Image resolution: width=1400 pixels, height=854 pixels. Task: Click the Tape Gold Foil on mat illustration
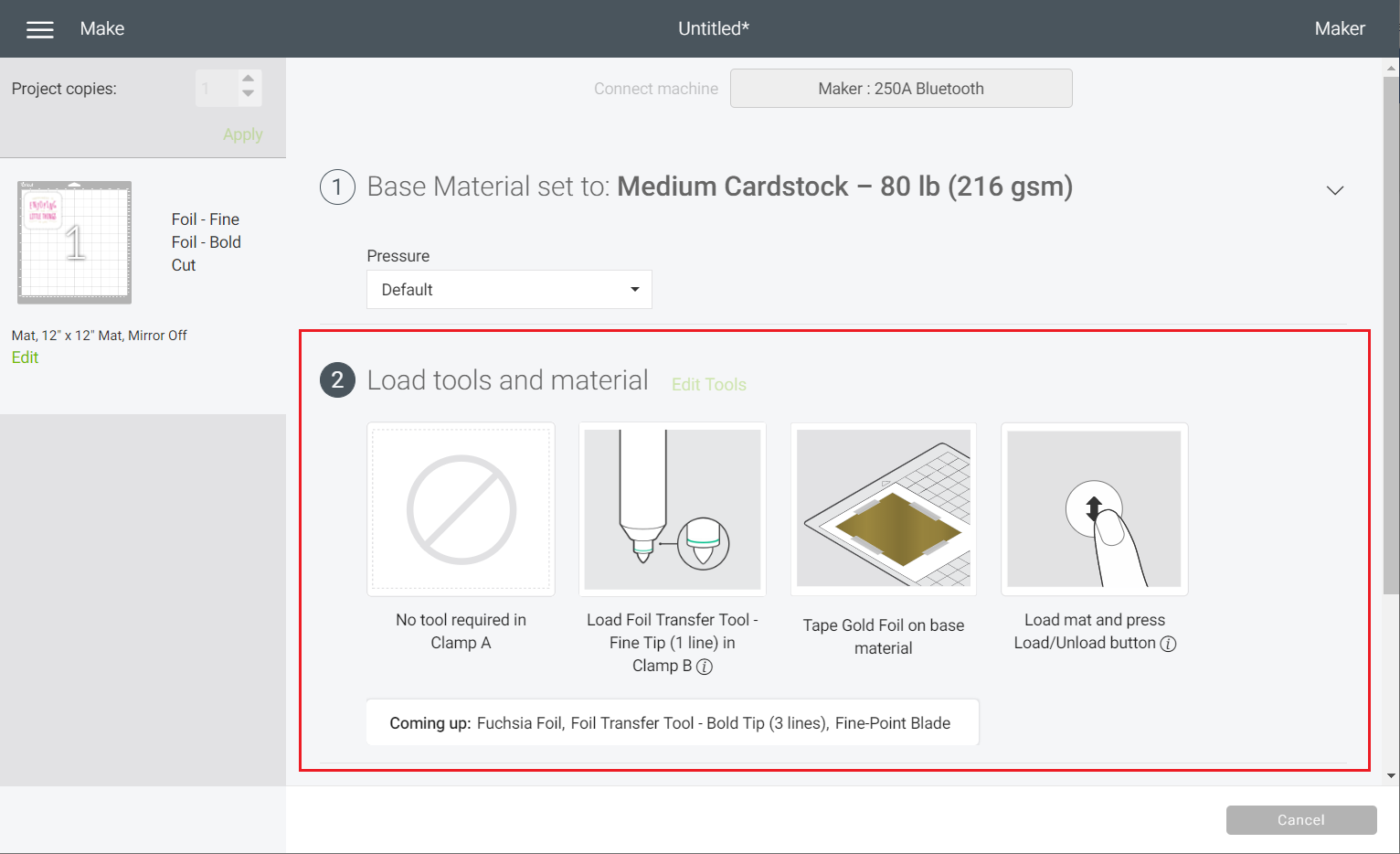(x=883, y=509)
